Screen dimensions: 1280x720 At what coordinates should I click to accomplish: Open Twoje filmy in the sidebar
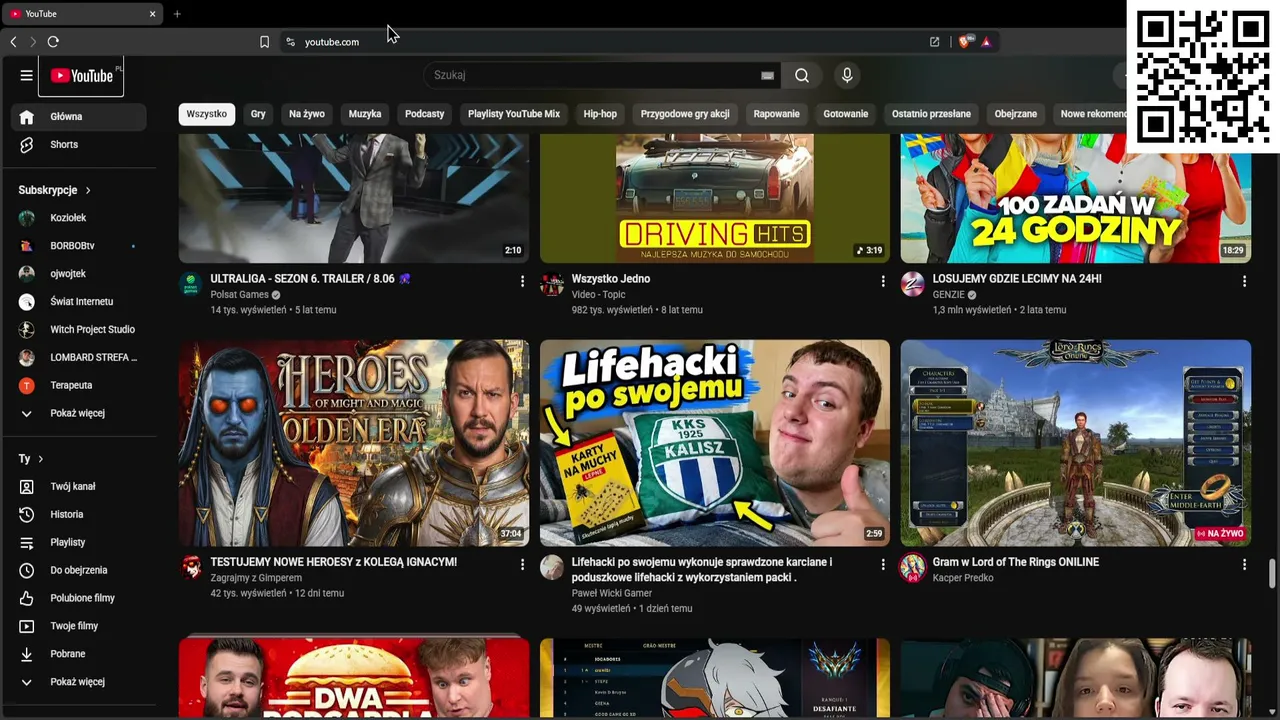point(79,626)
